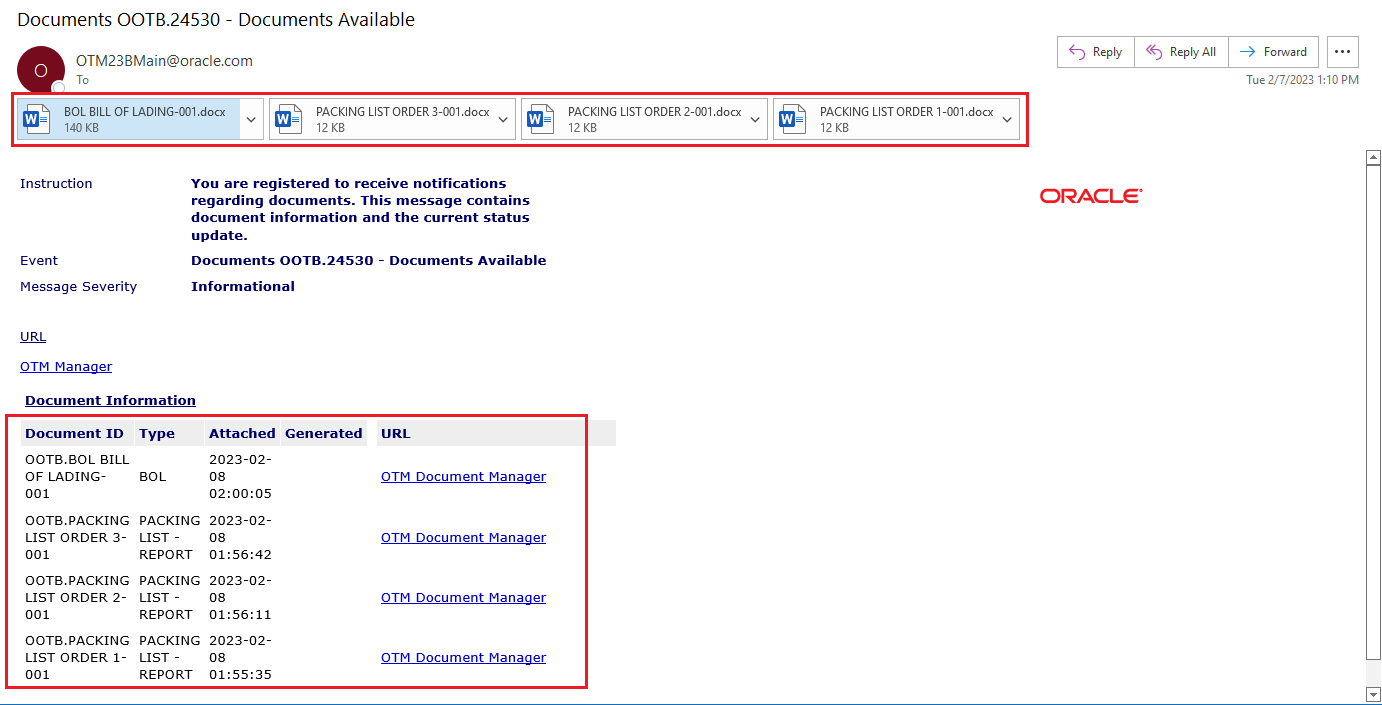Click the Generated column header
This screenshot has width=1382, height=705.
323,434
